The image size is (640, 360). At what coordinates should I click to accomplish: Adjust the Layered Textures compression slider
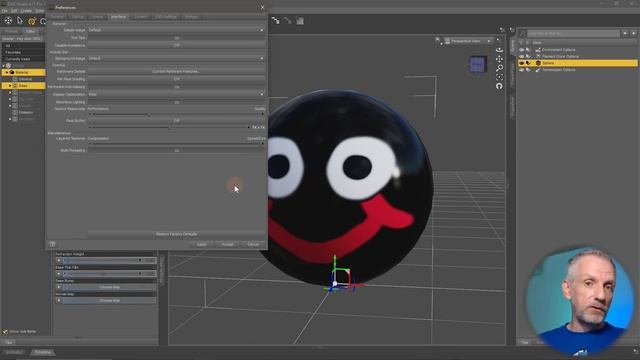click(176, 144)
